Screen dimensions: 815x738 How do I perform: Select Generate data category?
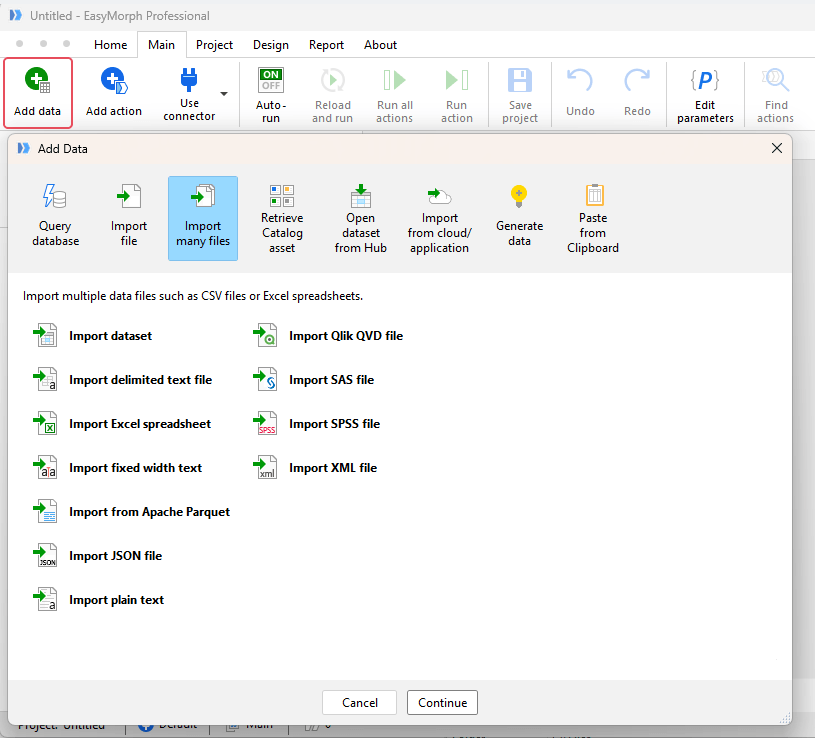click(519, 218)
